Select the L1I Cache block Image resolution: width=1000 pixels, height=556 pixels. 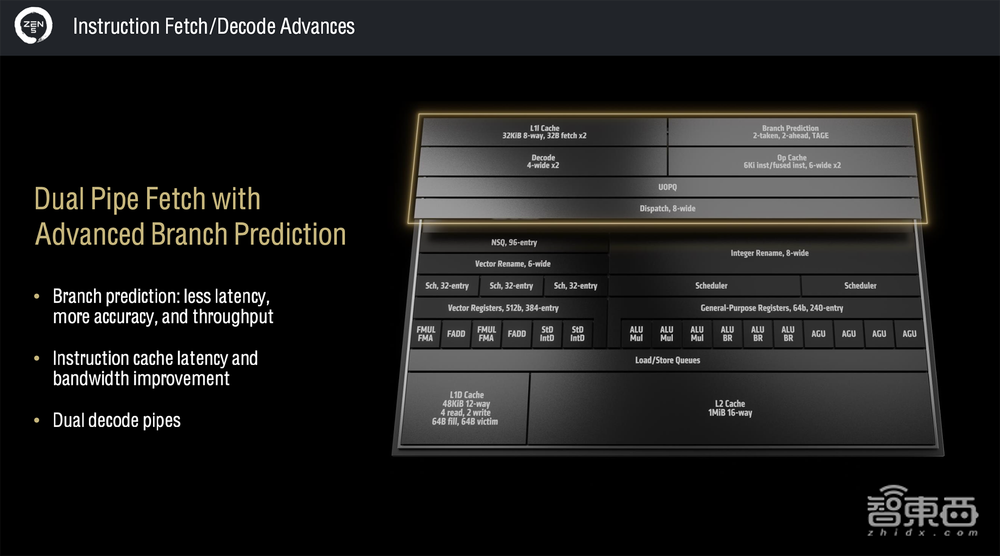coord(544,132)
